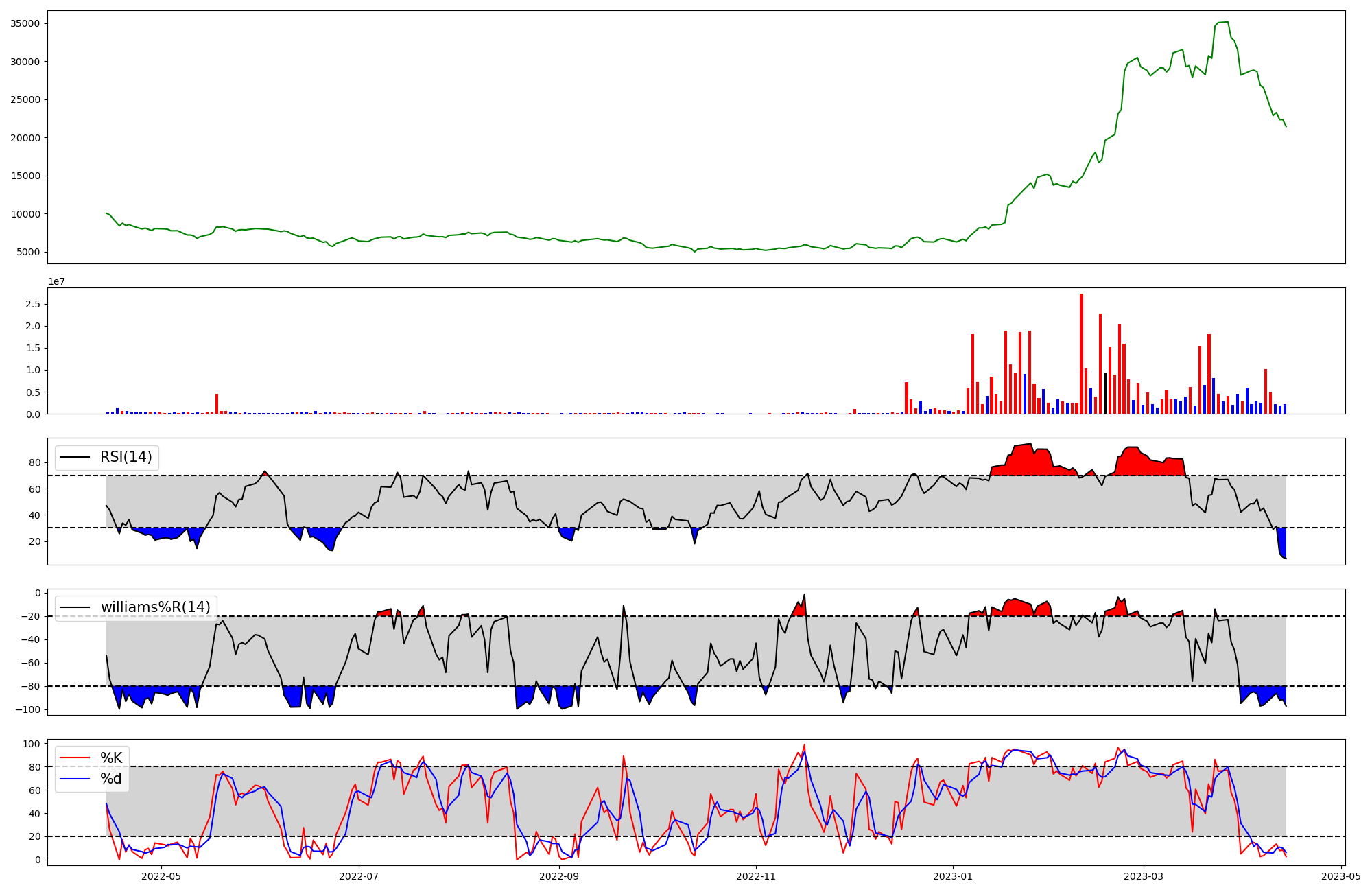This screenshot has width=1372, height=892.
Task: Click the %K legend text
Action: click(x=111, y=758)
